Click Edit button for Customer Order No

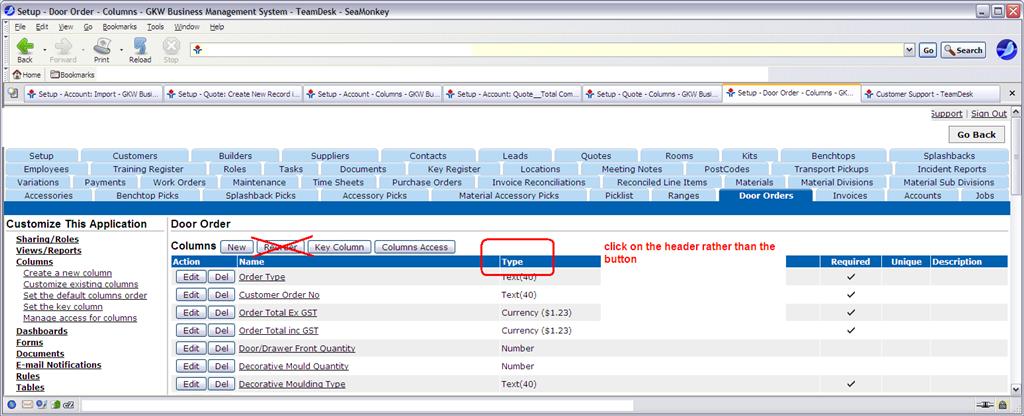[x=190, y=295]
